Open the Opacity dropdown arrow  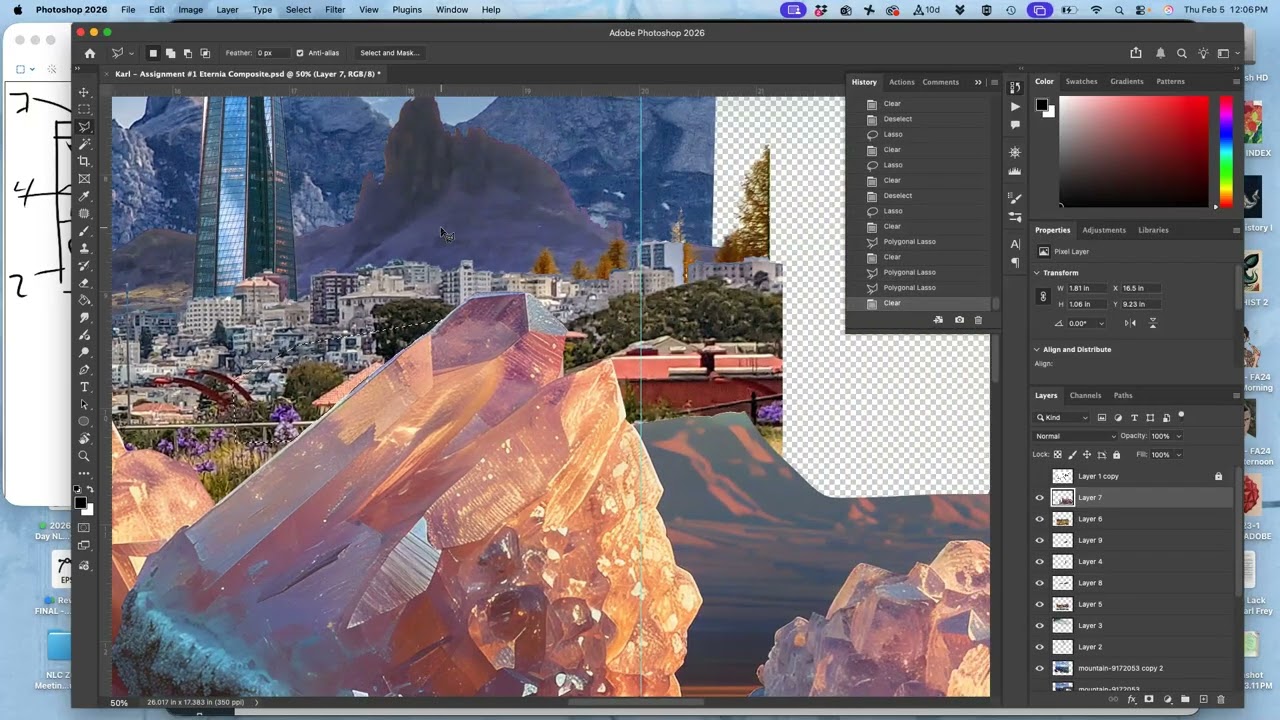point(1178,436)
